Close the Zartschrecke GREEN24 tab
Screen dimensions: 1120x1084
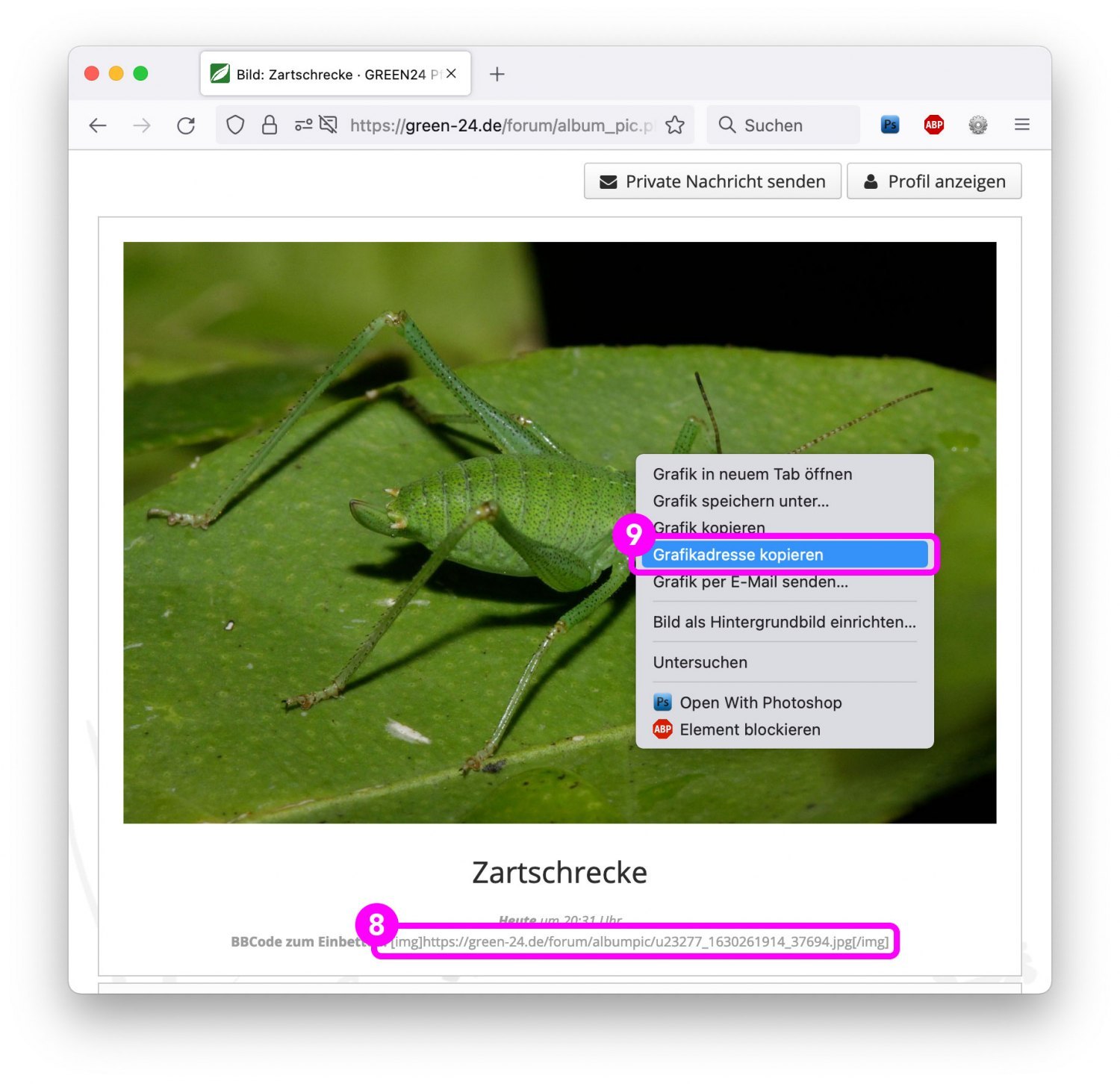(x=451, y=74)
